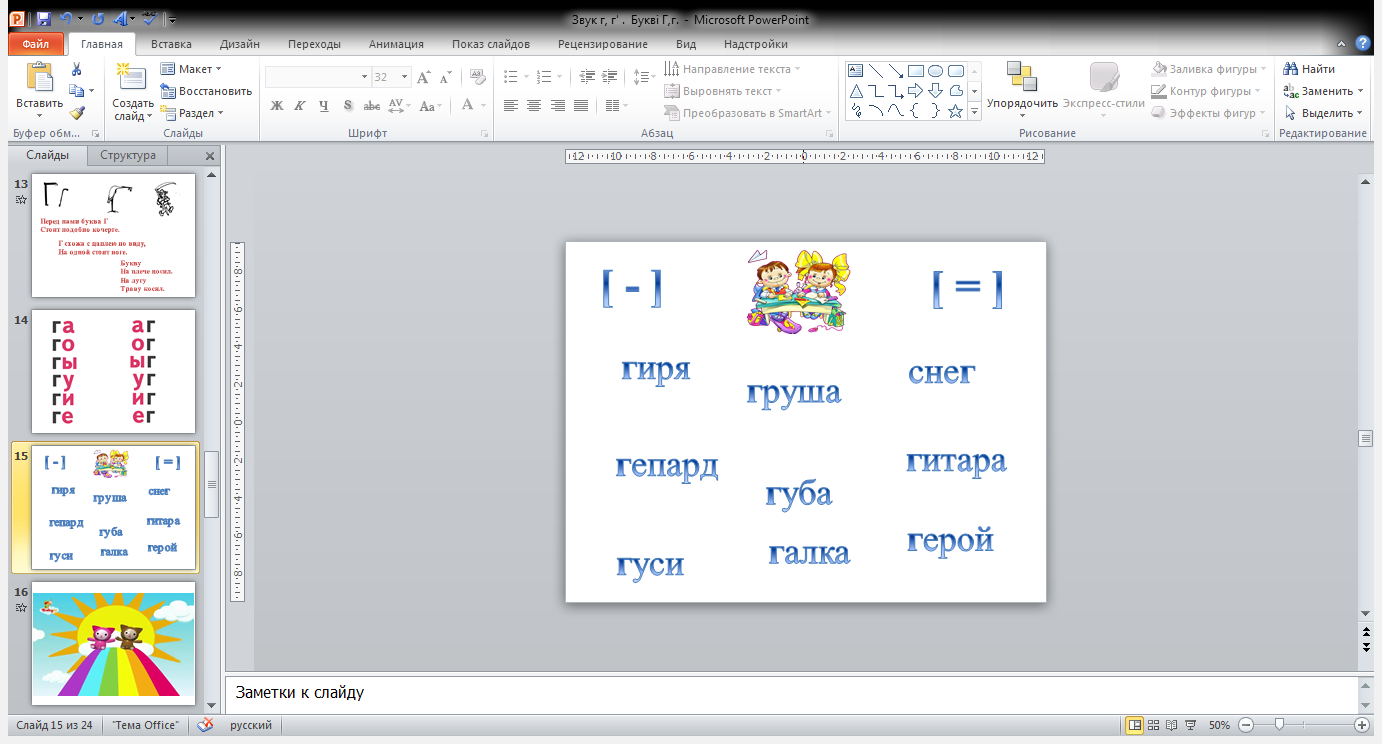Click the Format Painter brush icon
The height and width of the screenshot is (744, 1382).
tap(77, 113)
